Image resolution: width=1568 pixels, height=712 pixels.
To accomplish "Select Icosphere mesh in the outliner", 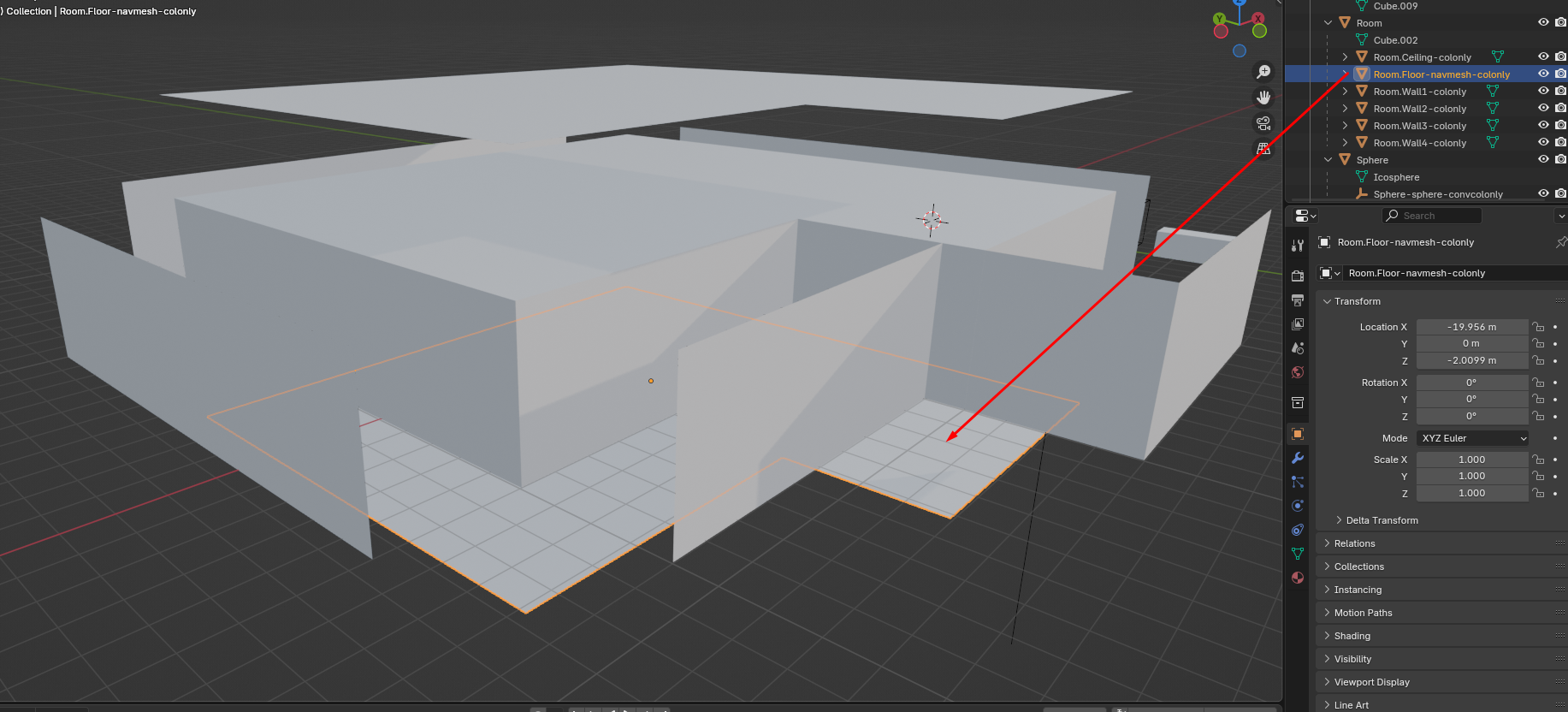I will tap(1396, 177).
